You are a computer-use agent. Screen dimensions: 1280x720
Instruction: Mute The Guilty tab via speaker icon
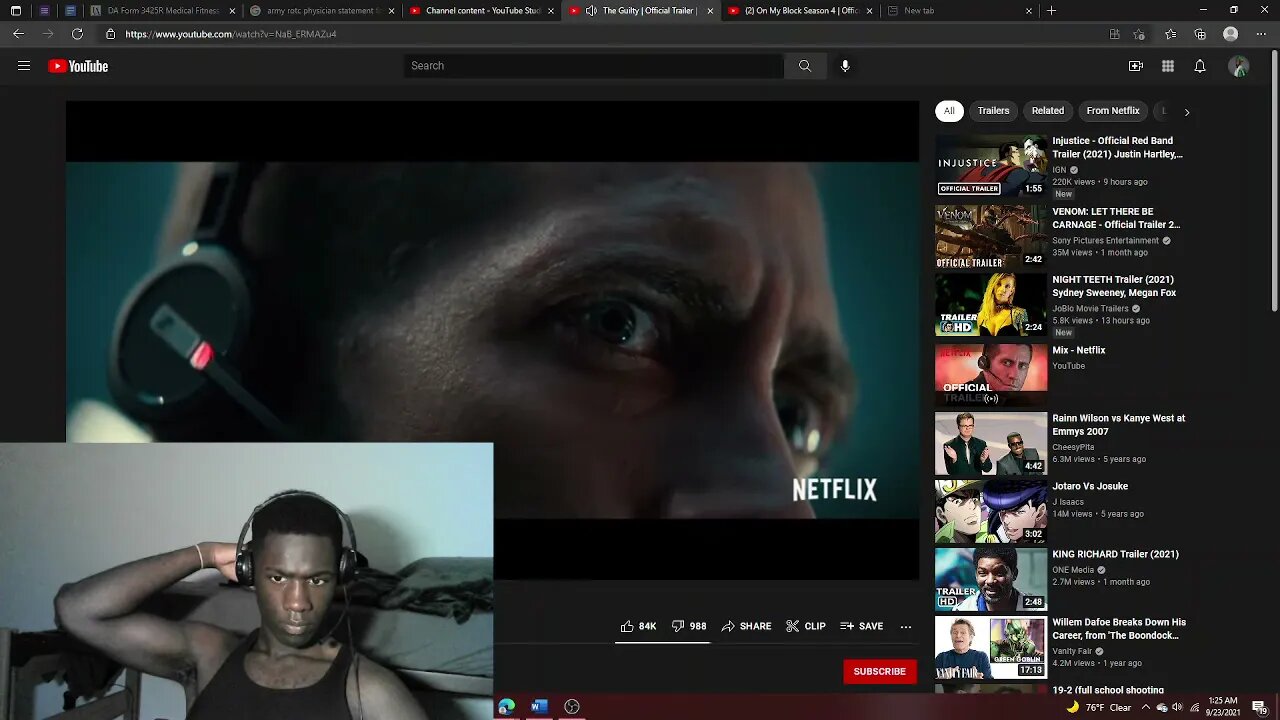coord(591,10)
